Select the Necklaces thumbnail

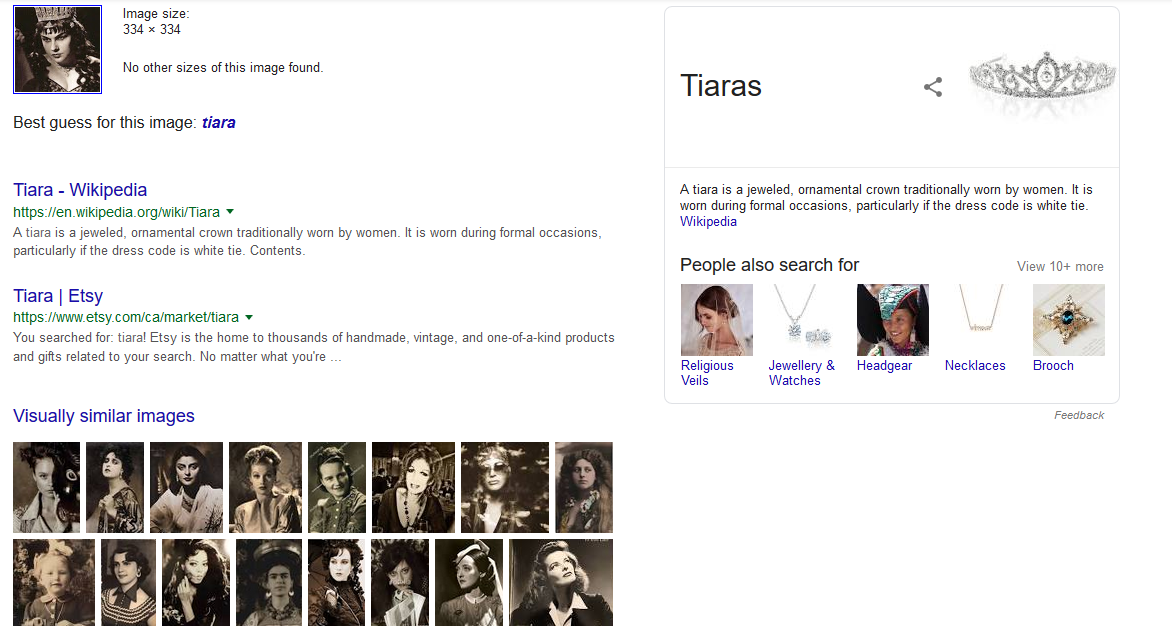pyautogui.click(x=981, y=320)
